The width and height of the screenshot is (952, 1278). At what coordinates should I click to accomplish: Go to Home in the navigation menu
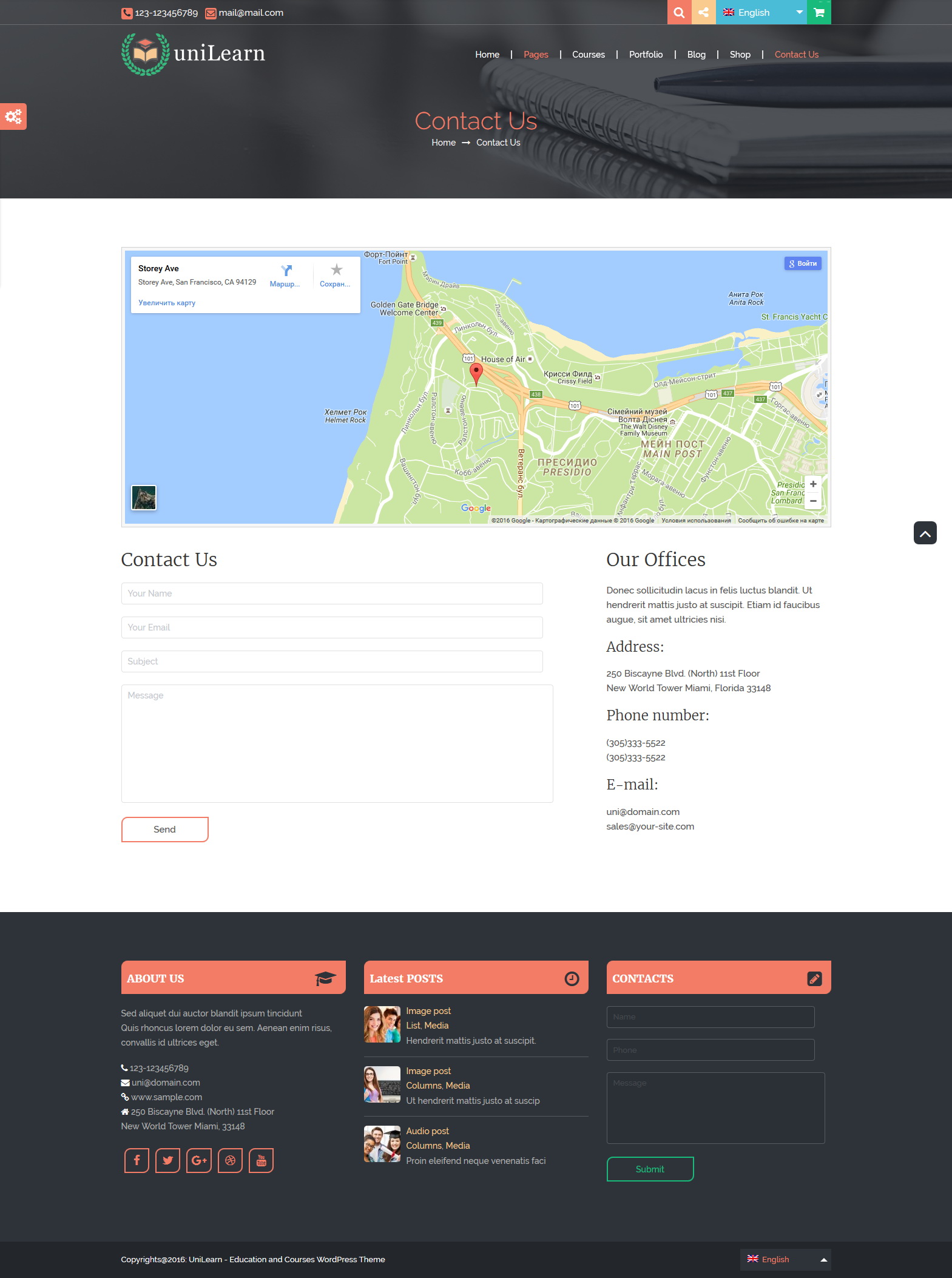click(487, 55)
